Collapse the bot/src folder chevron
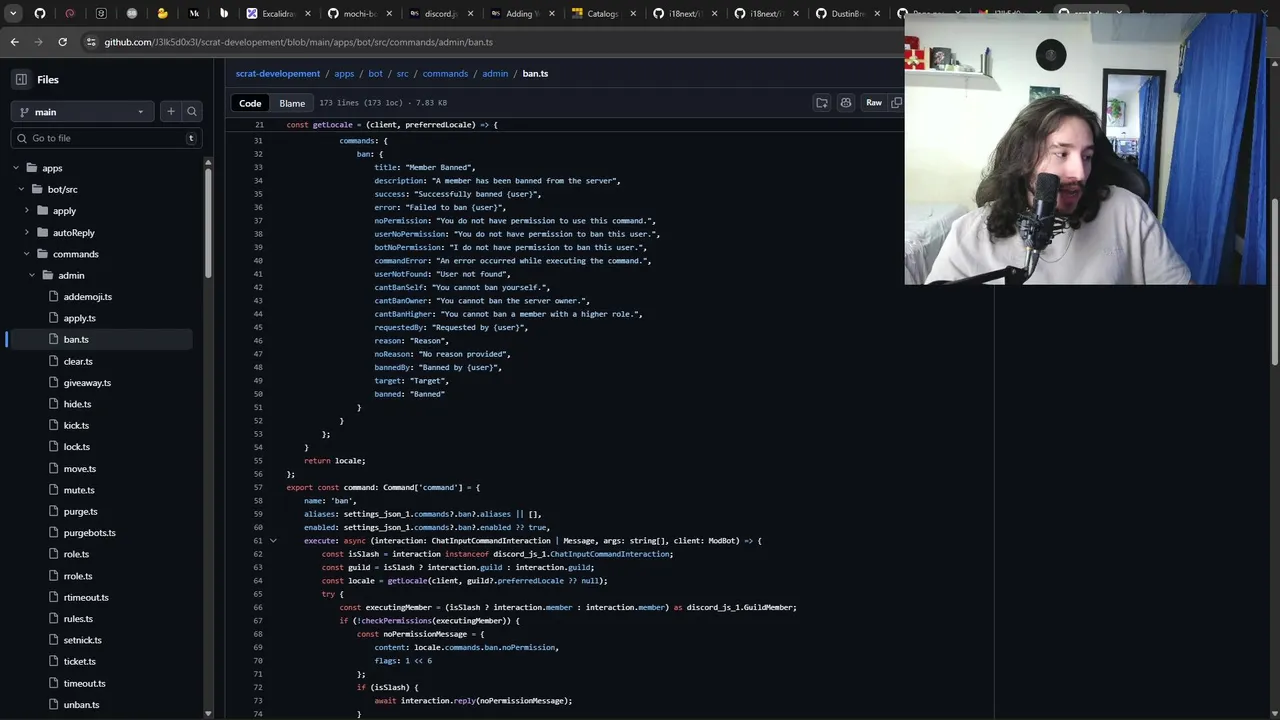 tap(22, 189)
